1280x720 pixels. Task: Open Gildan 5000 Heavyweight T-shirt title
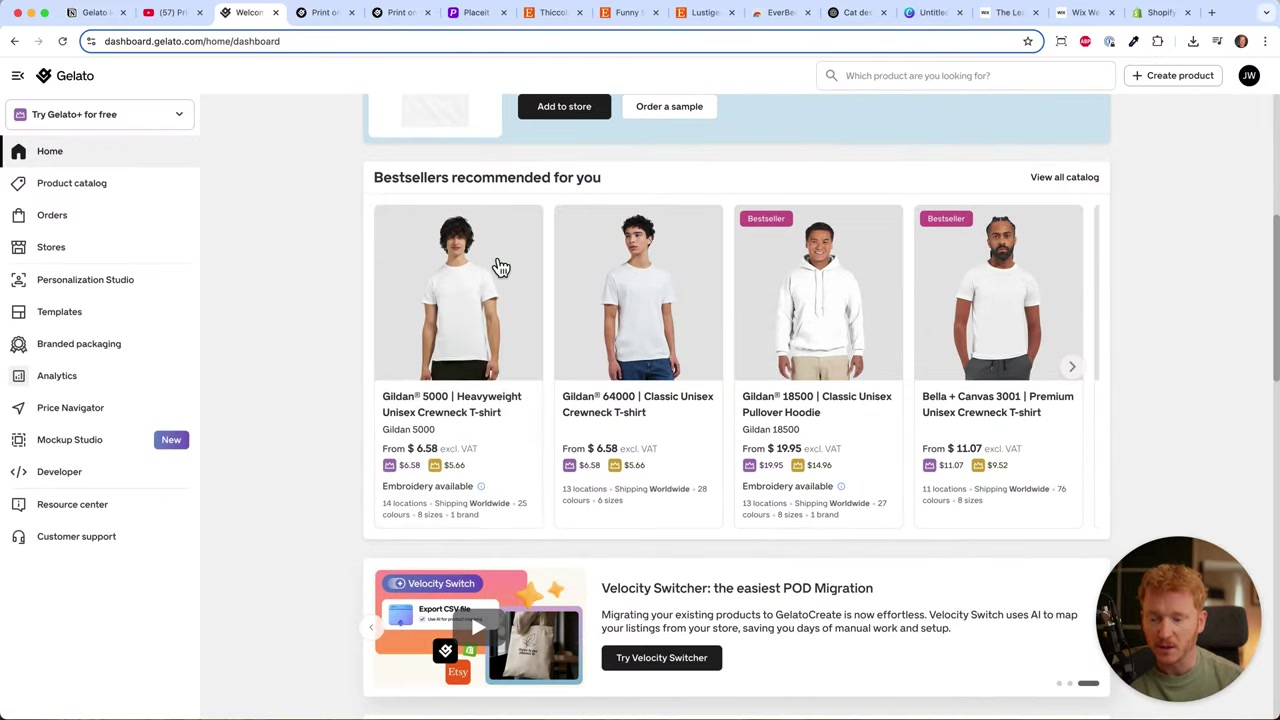[x=451, y=405]
